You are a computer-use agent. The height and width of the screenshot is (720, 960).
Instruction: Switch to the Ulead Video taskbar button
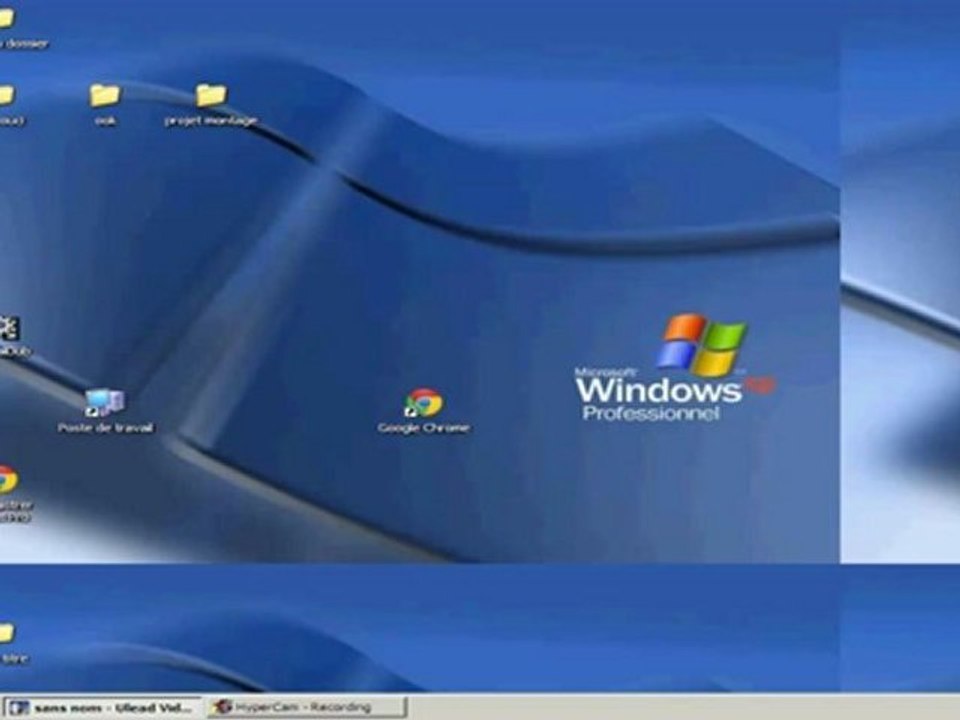click(102, 708)
